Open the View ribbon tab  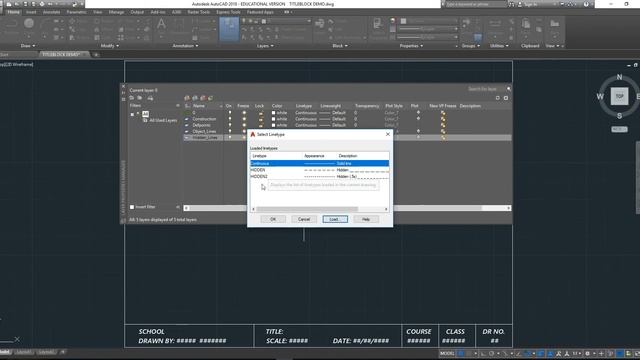click(x=98, y=12)
